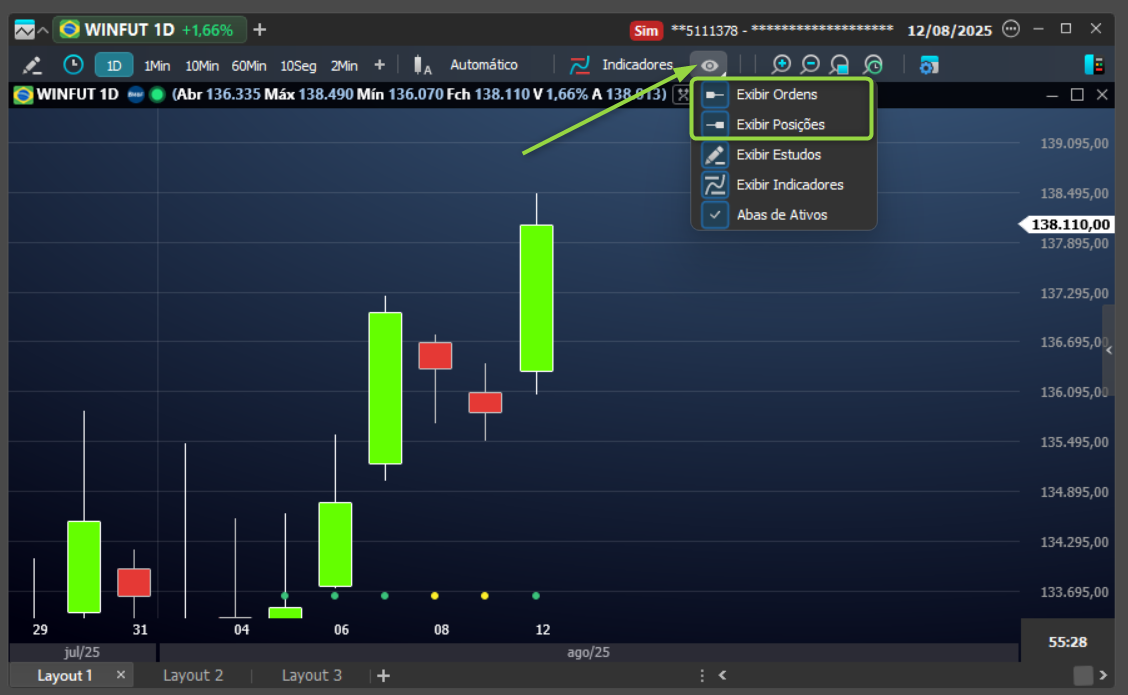
Task: Click the zoom in magnifier icon
Action: point(781,65)
